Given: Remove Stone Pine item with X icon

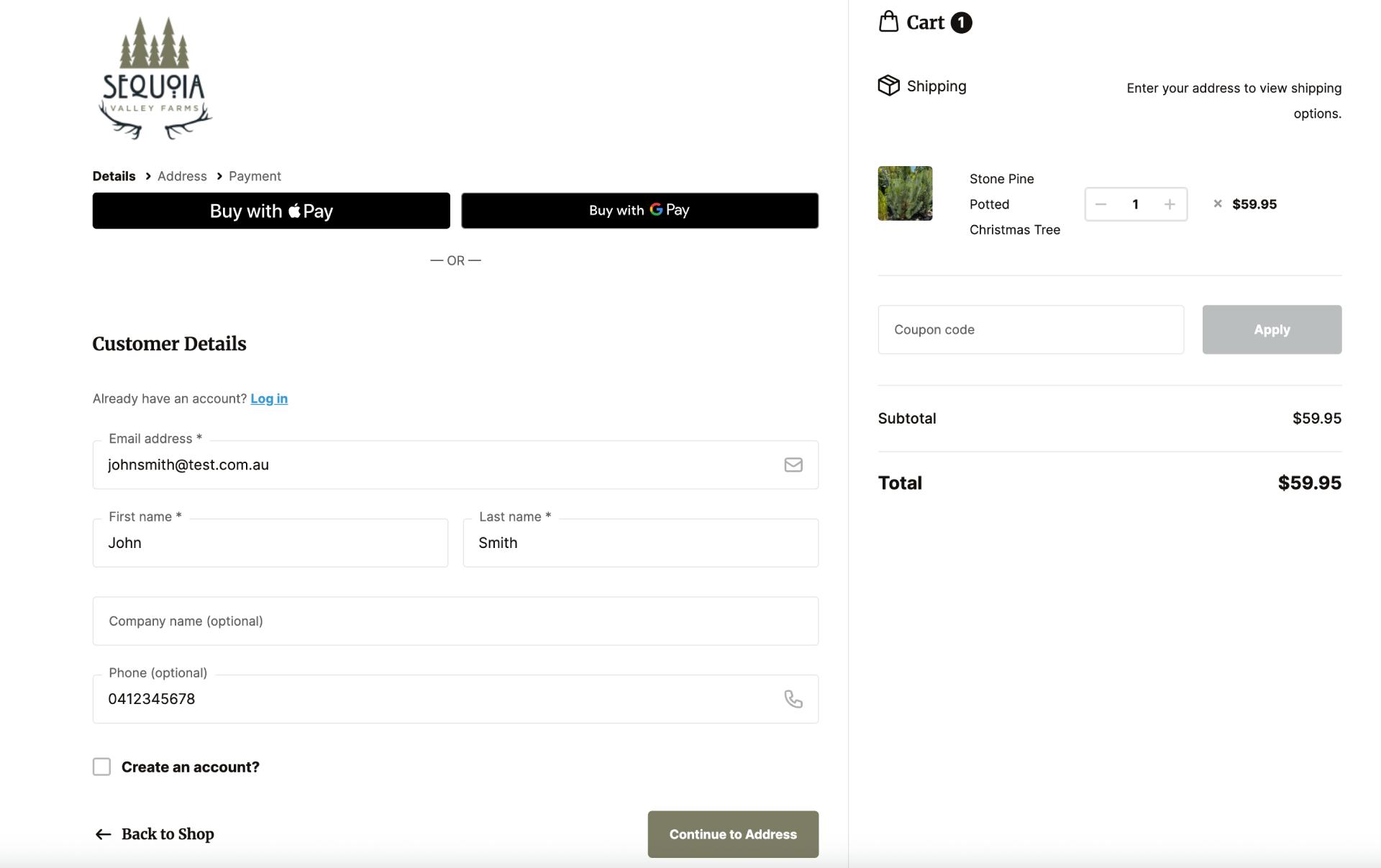Looking at the screenshot, I should [x=1218, y=204].
